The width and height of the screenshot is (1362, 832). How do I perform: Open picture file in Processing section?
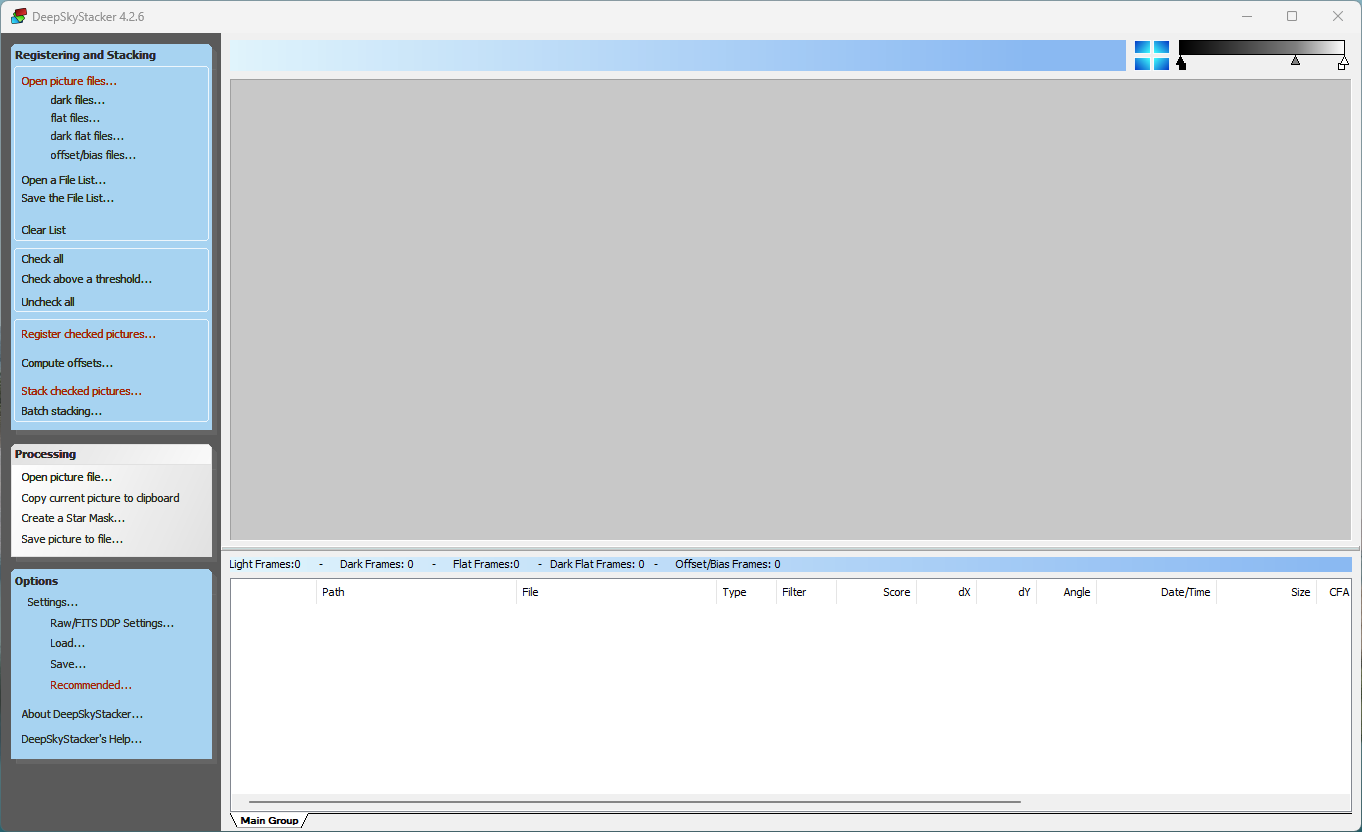click(67, 477)
